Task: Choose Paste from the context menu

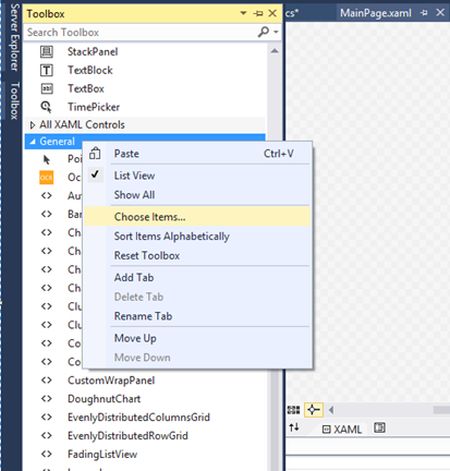Action: (198, 154)
